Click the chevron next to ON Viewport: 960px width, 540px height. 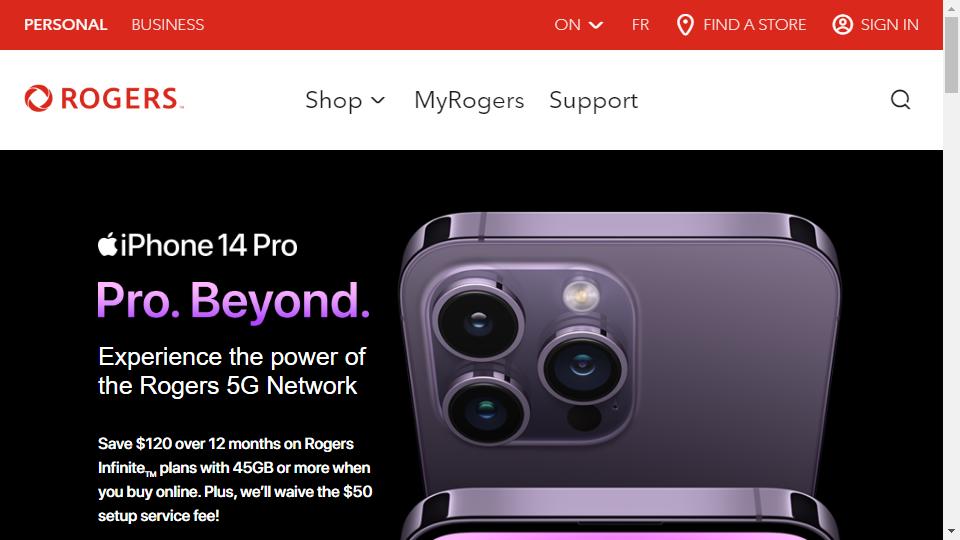pos(596,25)
